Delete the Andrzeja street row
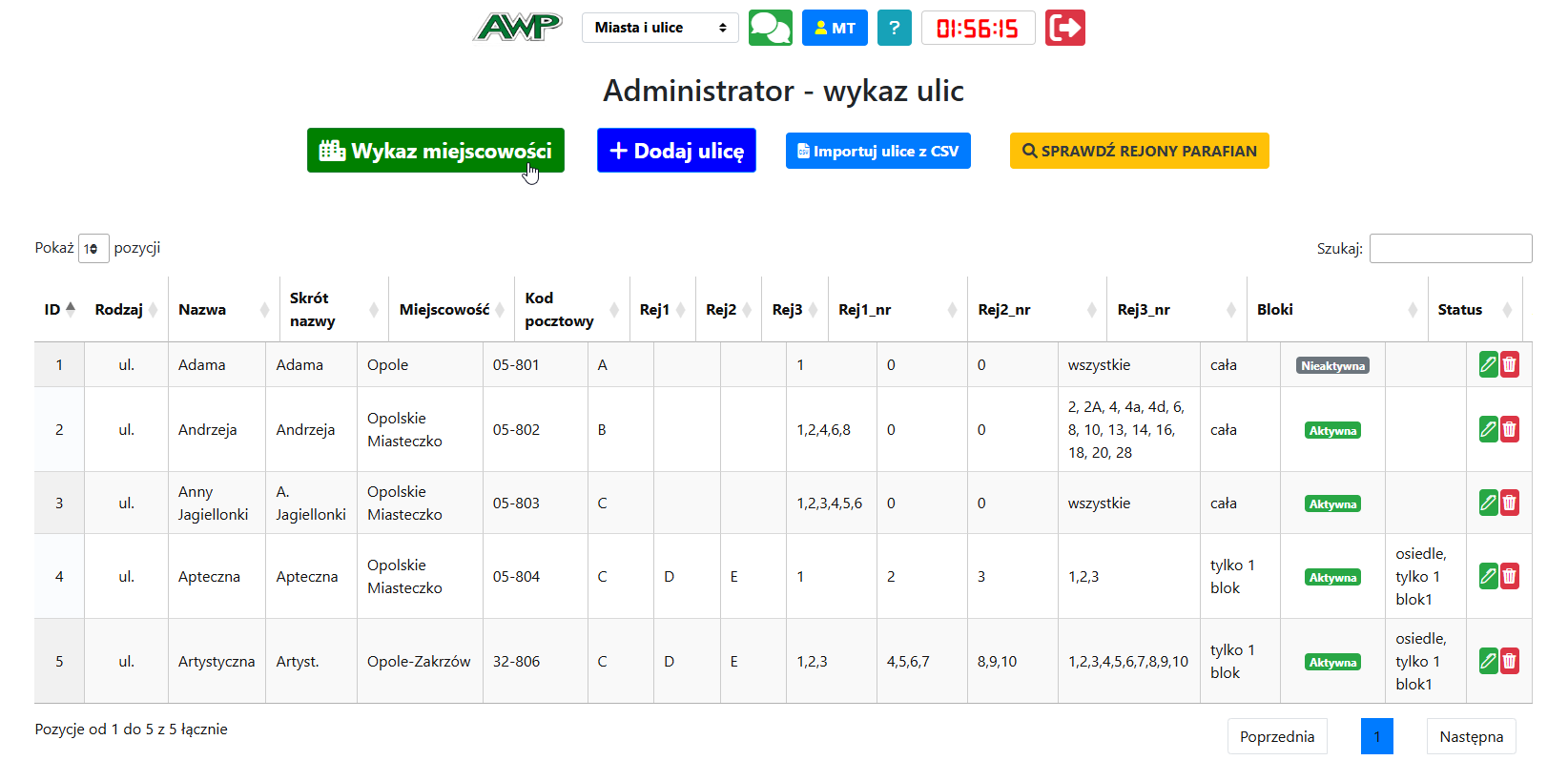1568x781 pixels. (1509, 430)
